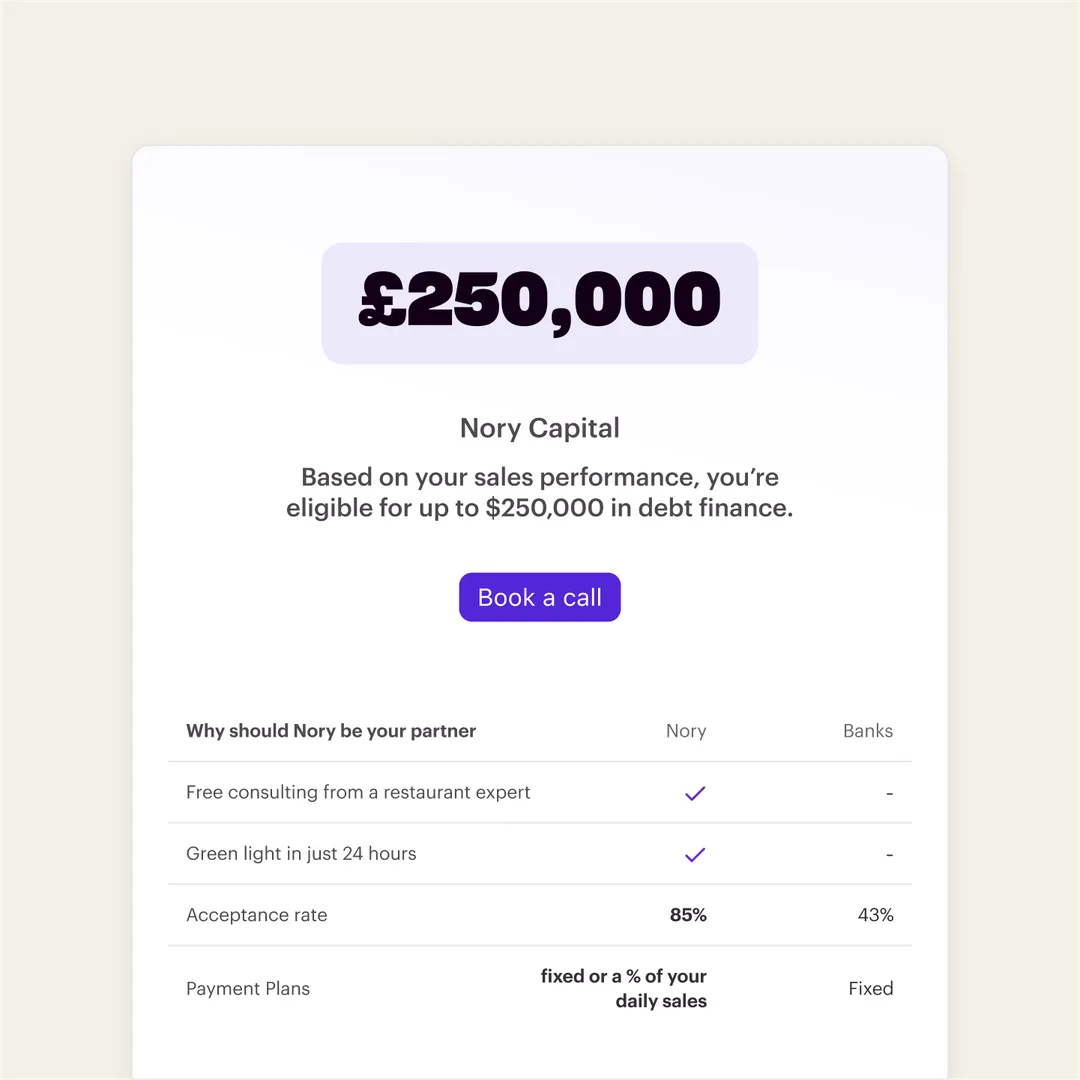Click the Banks dash in free consulting row
Screen dimensions: 1080x1080
point(889,794)
